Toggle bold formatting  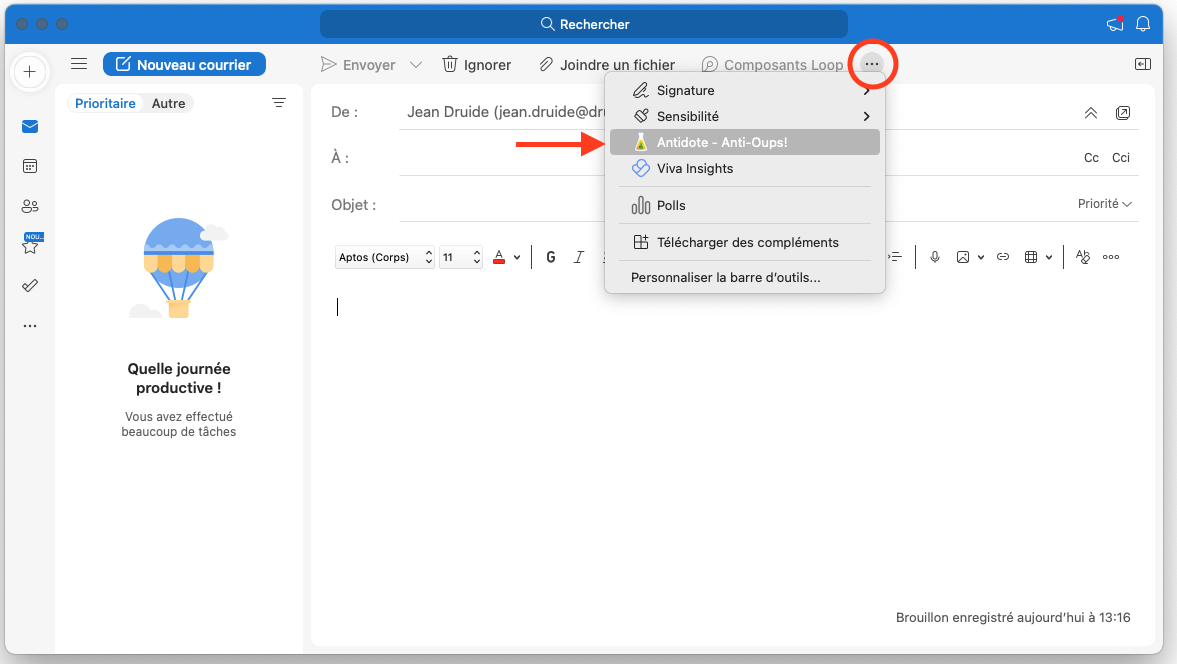551,257
